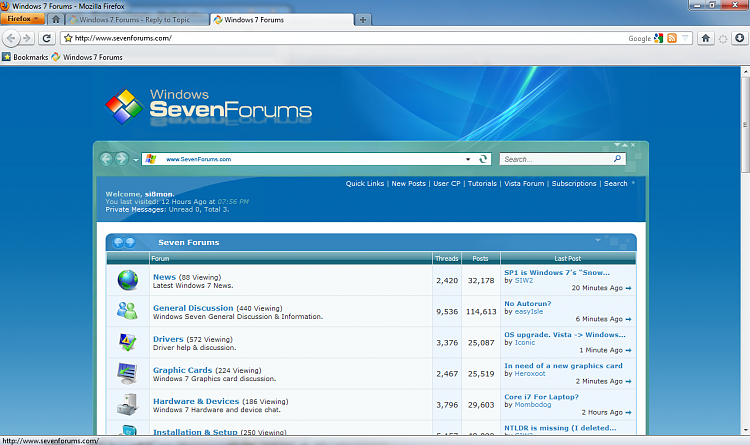Open In need of a new graphics card
This screenshot has height=445, width=750.
pos(563,366)
